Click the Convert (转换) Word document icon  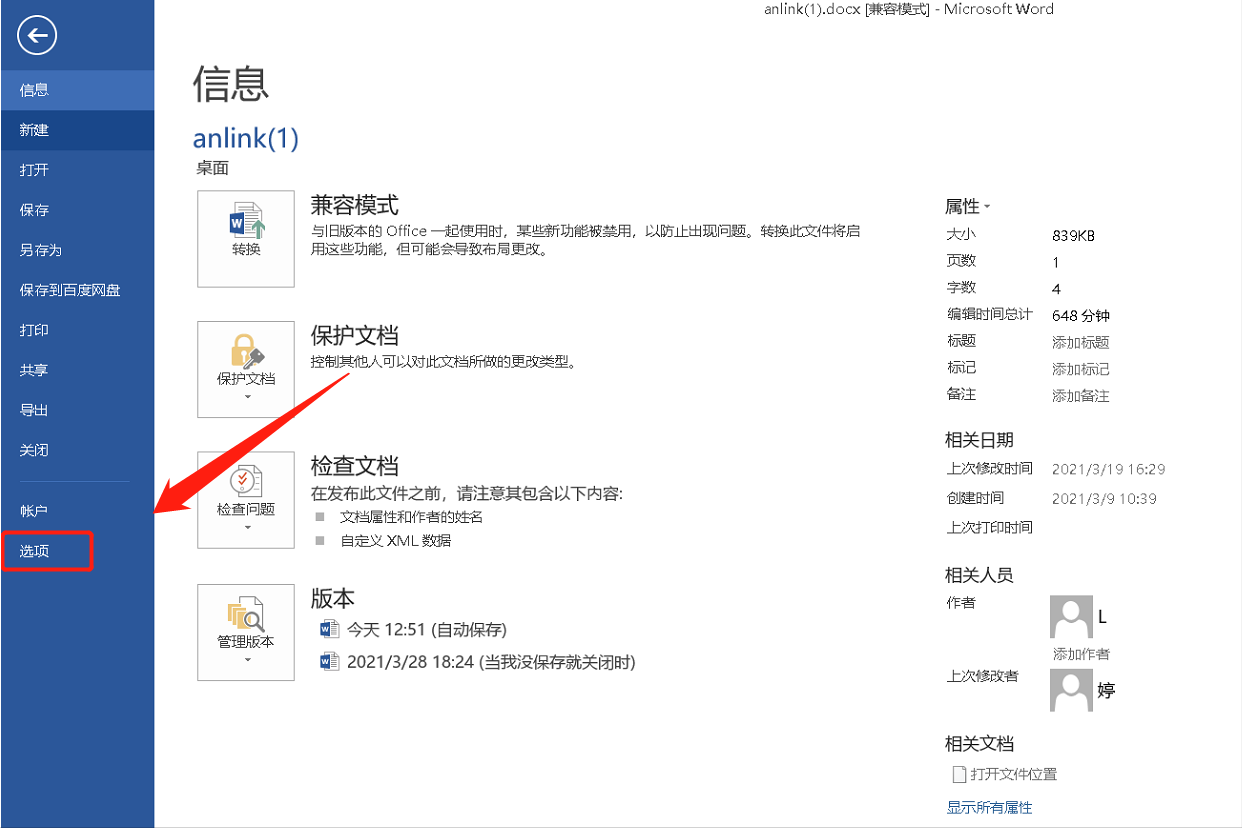[x=246, y=238]
